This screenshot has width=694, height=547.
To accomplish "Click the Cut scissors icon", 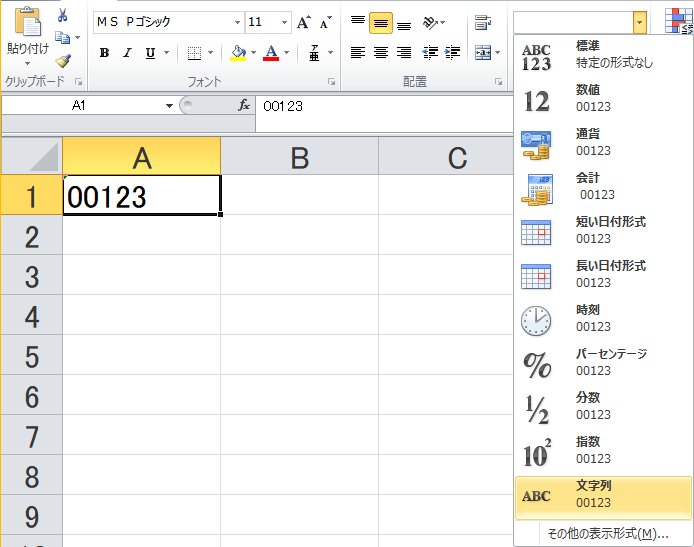I will point(62,15).
